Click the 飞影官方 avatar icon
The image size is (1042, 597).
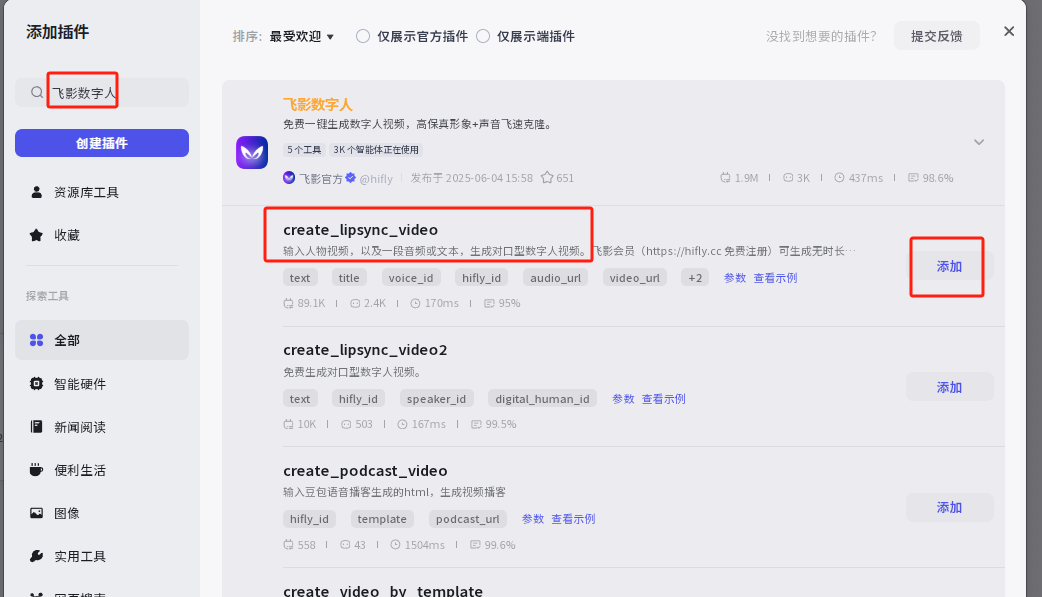click(289, 178)
